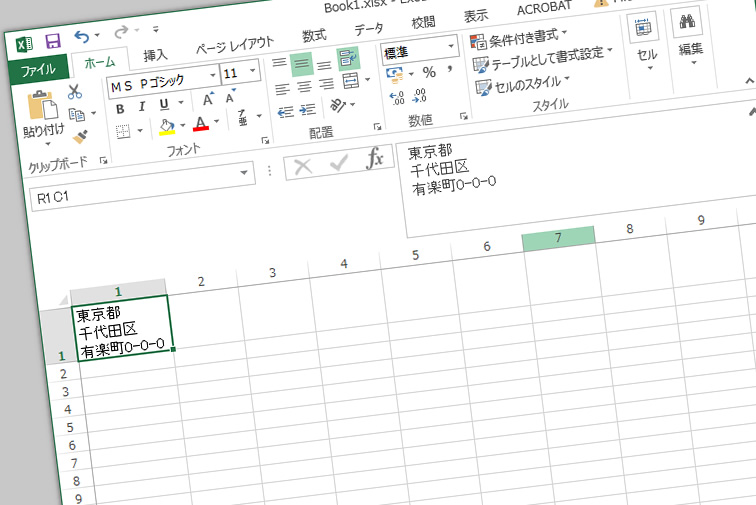756x505 pixels.
Task: Toggle Italic formatting
Action: tap(143, 106)
